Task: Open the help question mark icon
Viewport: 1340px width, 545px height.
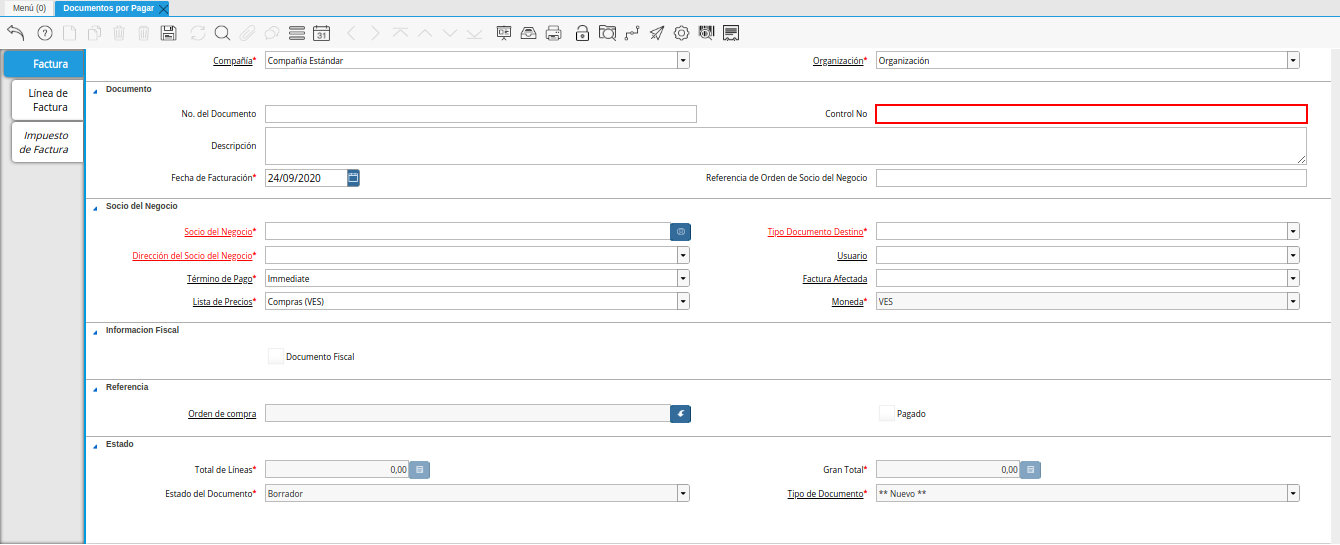Action: point(44,33)
